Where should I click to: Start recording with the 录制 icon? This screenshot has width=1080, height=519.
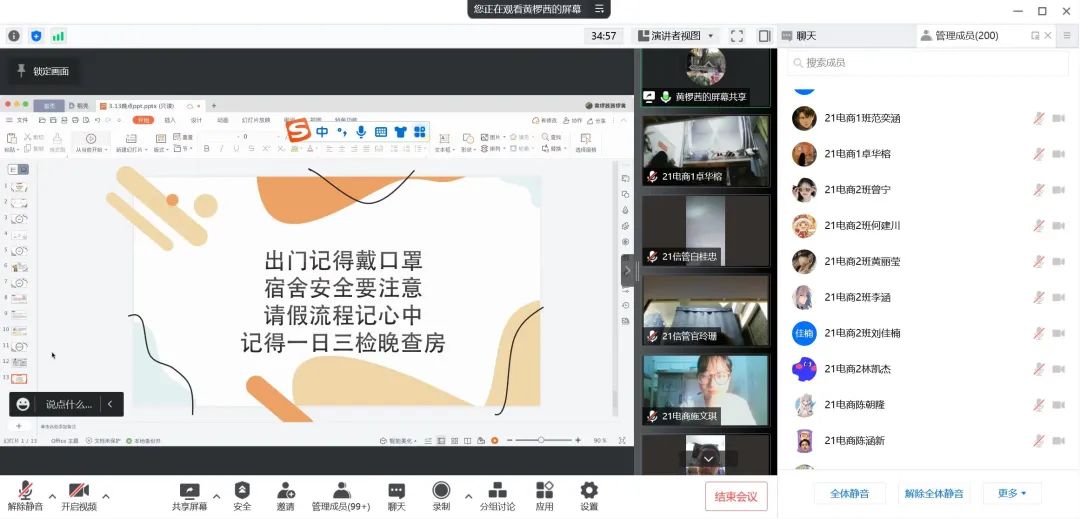pyautogui.click(x=441, y=491)
